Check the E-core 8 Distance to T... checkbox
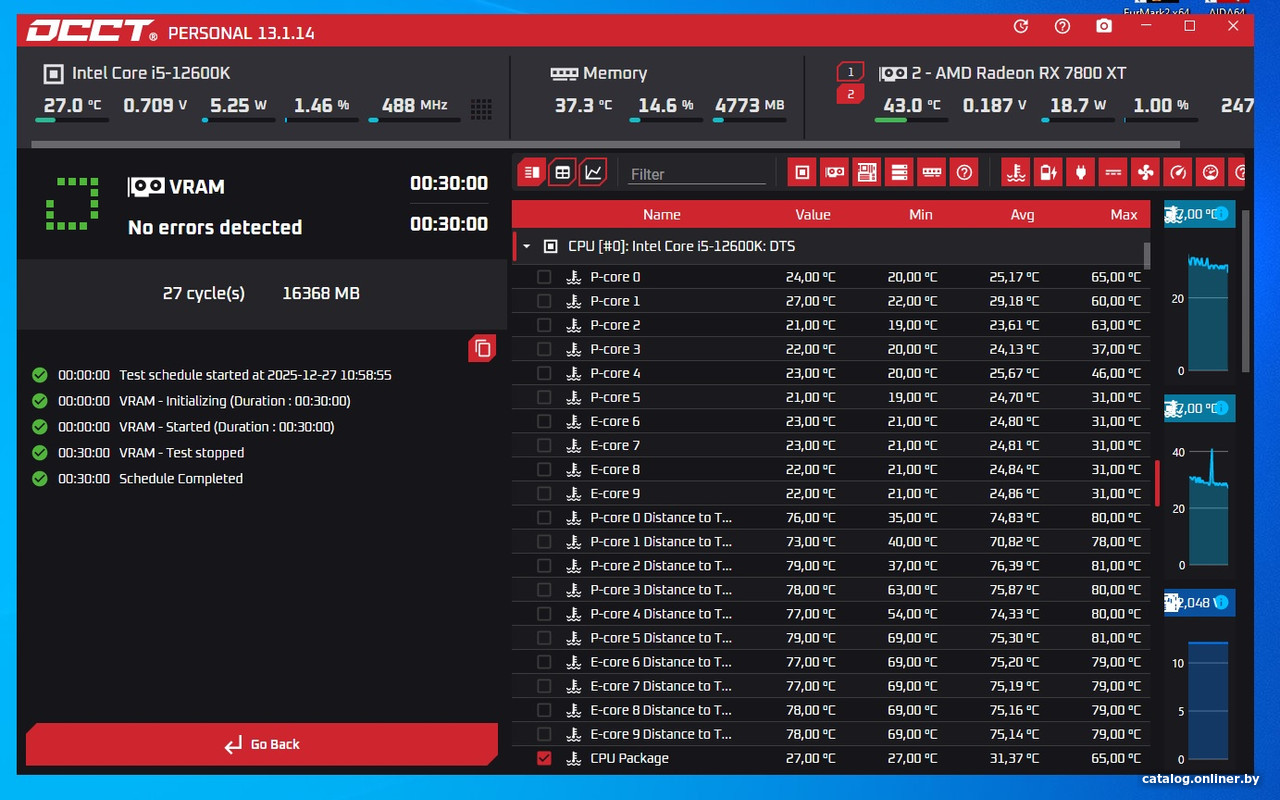 coord(544,710)
